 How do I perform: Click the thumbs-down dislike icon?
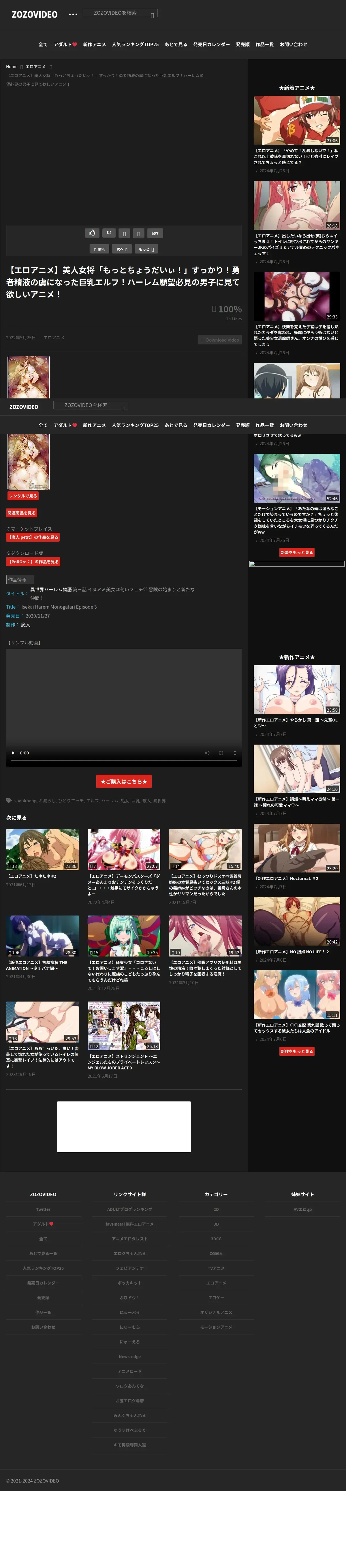[x=109, y=232]
